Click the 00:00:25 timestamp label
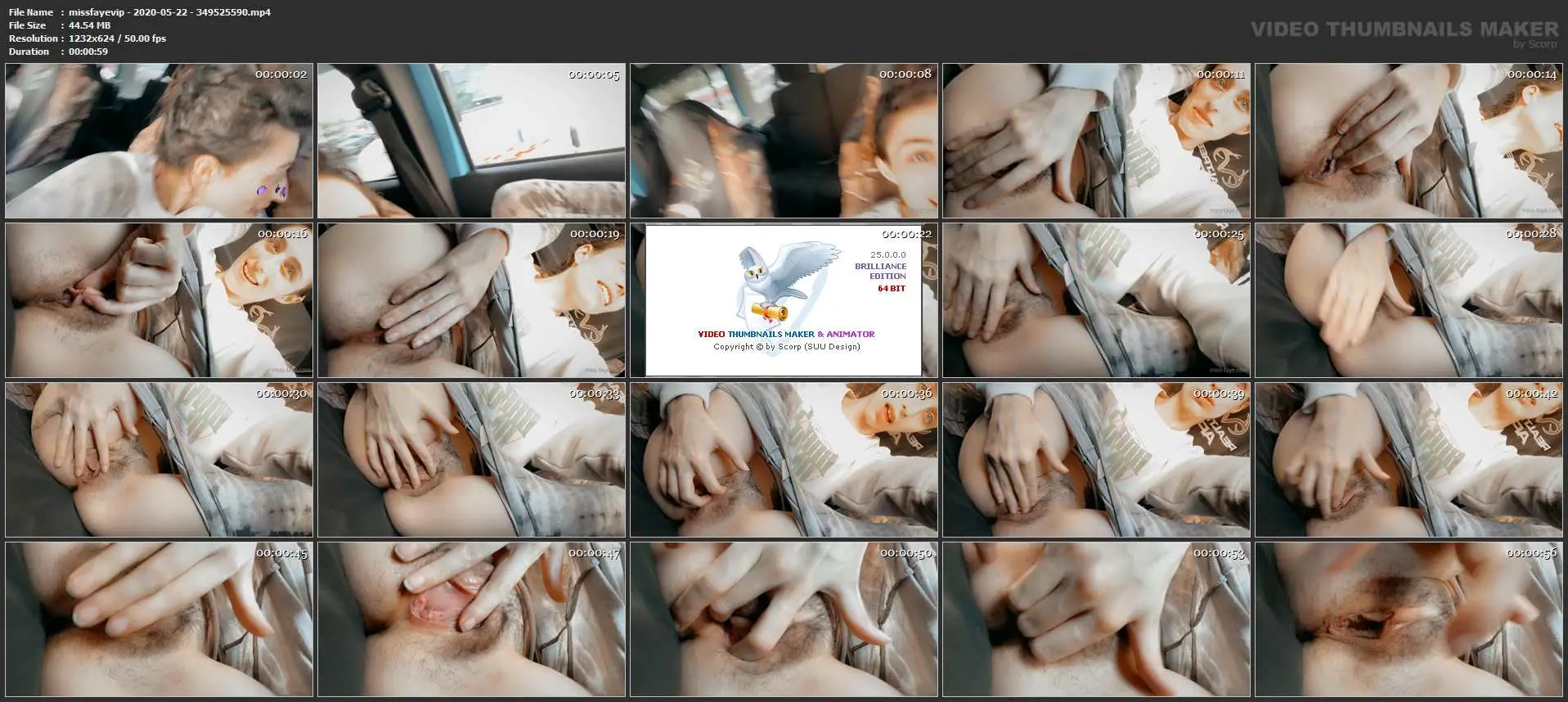The image size is (1568, 702). pos(1218,234)
